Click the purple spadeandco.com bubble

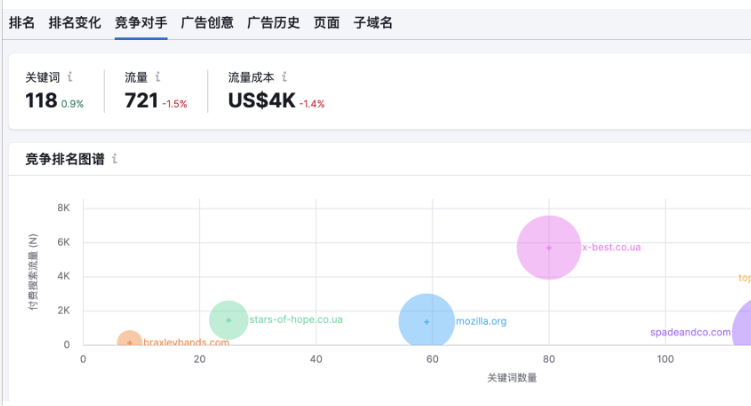(x=742, y=328)
